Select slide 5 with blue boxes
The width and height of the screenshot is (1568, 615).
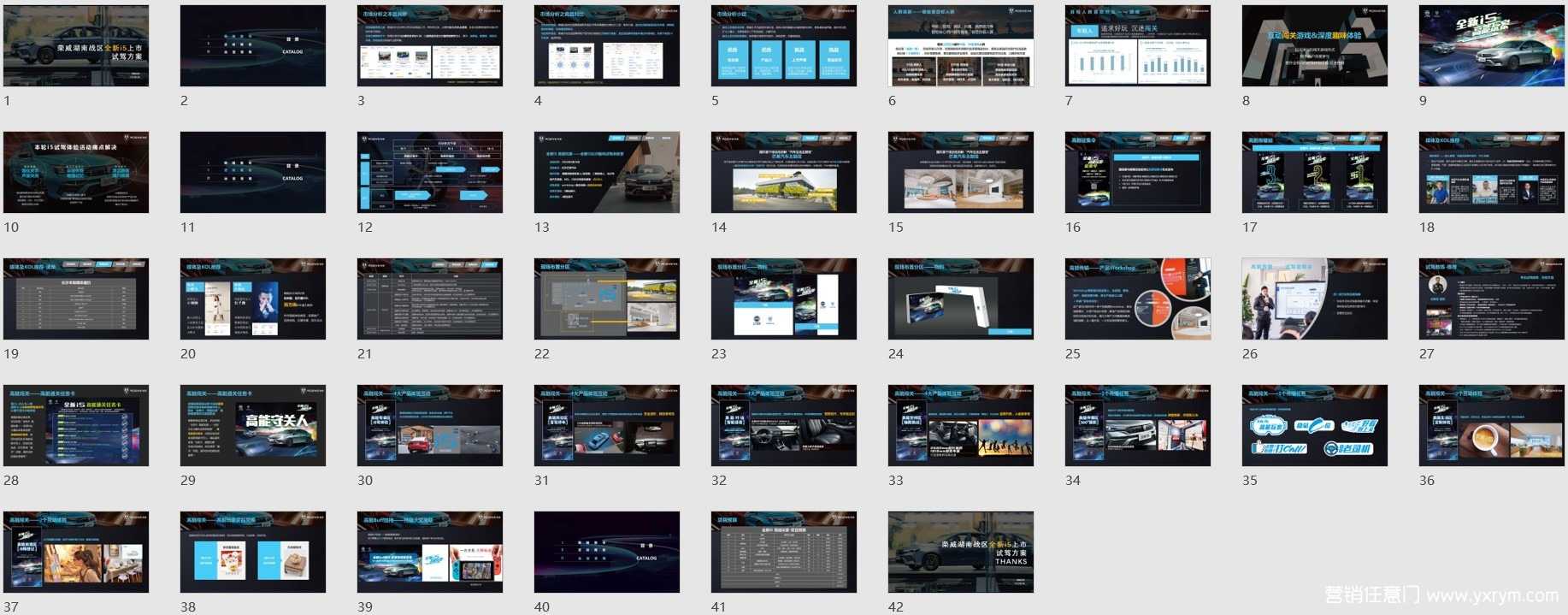pyautogui.click(x=784, y=45)
